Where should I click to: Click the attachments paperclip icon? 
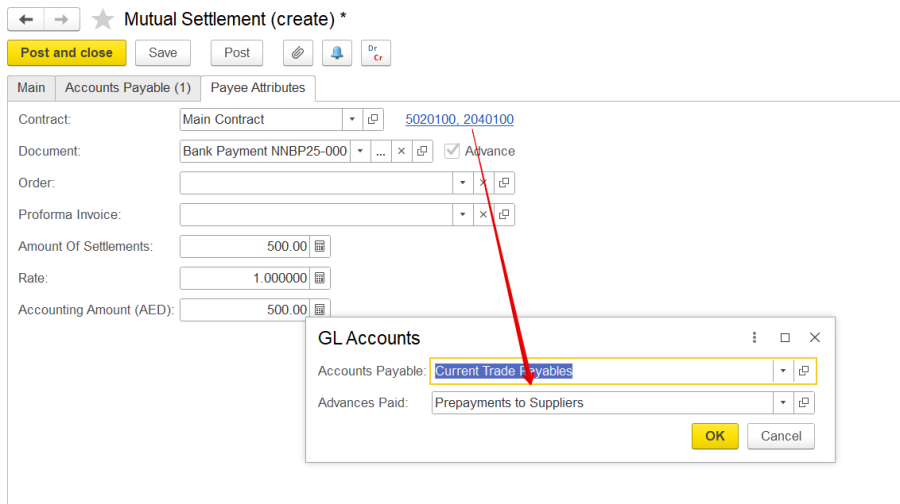tap(297, 53)
